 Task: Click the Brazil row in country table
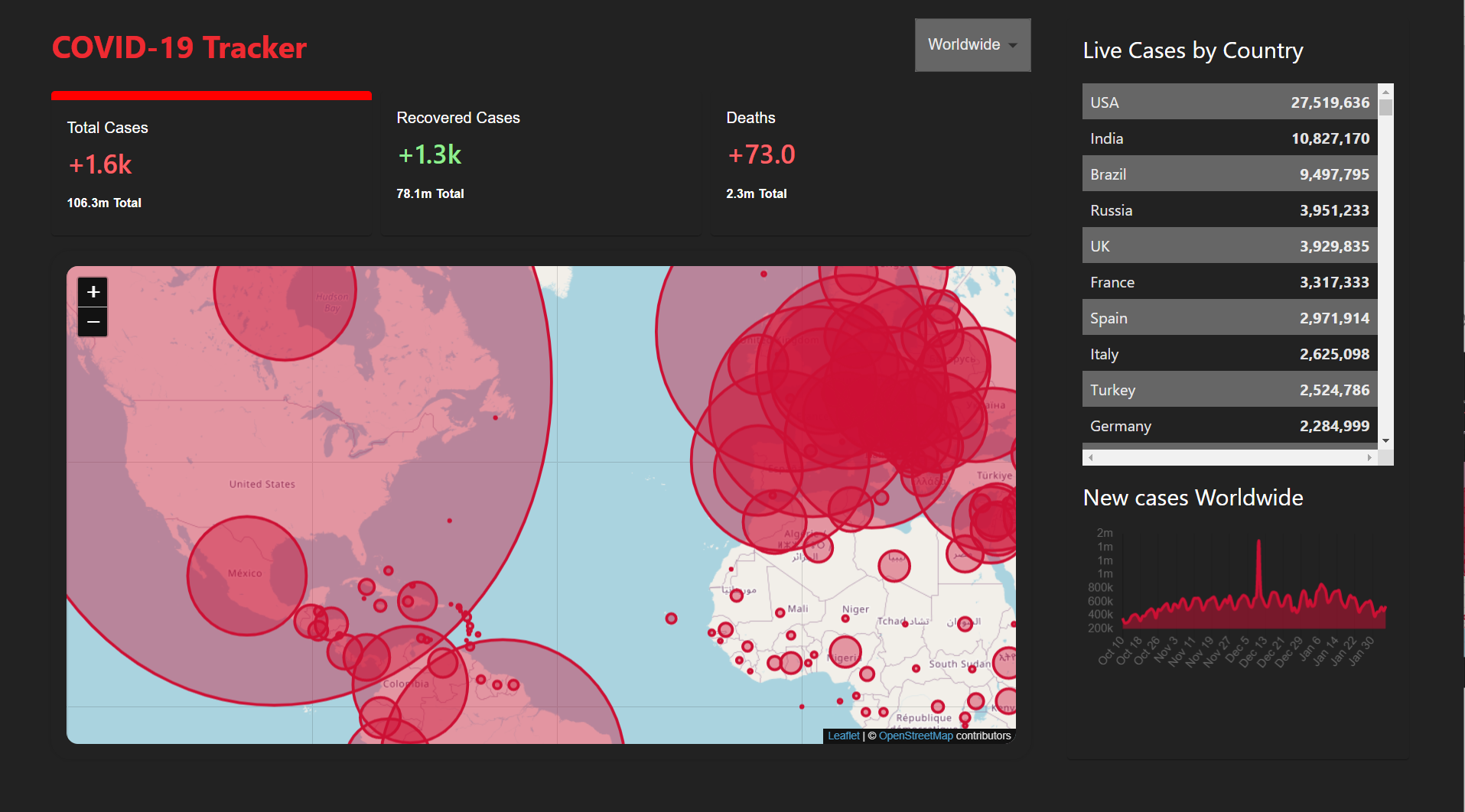pyautogui.click(x=1229, y=174)
